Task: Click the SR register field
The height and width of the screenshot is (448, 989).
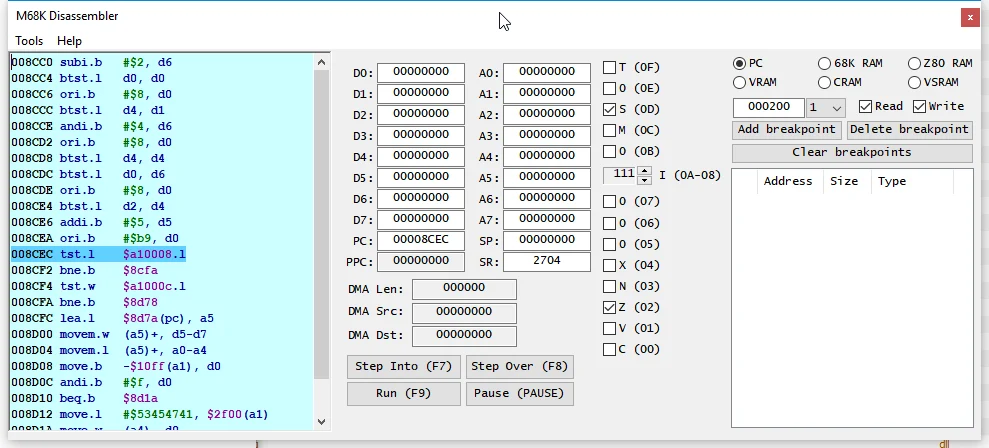Action: point(547,261)
